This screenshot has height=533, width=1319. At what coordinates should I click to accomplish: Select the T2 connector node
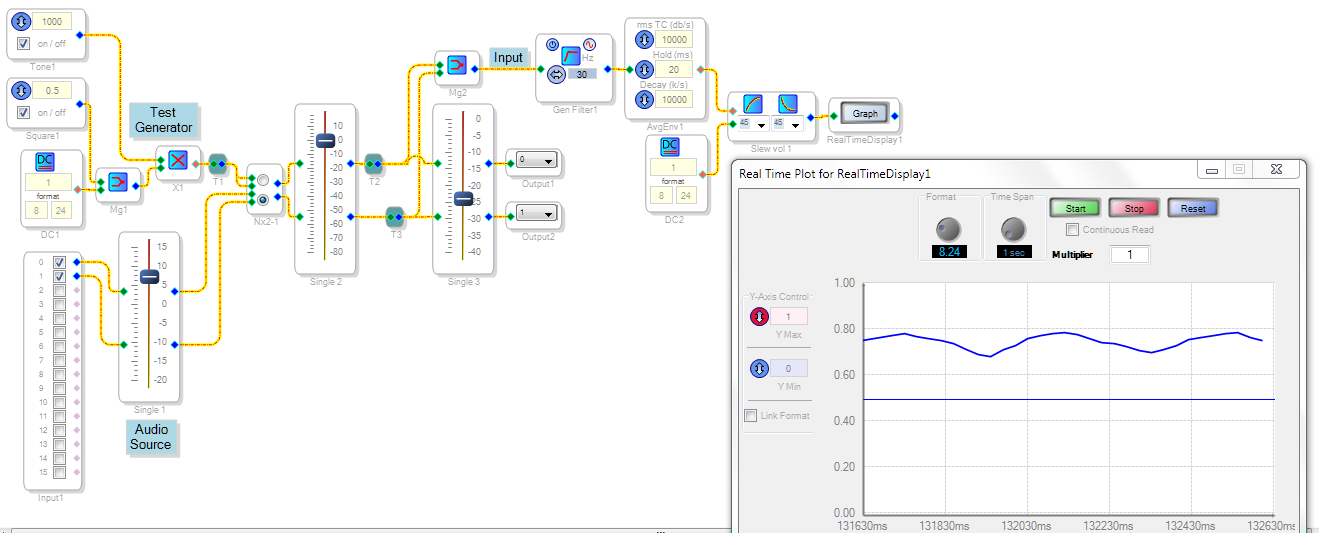pos(374,162)
